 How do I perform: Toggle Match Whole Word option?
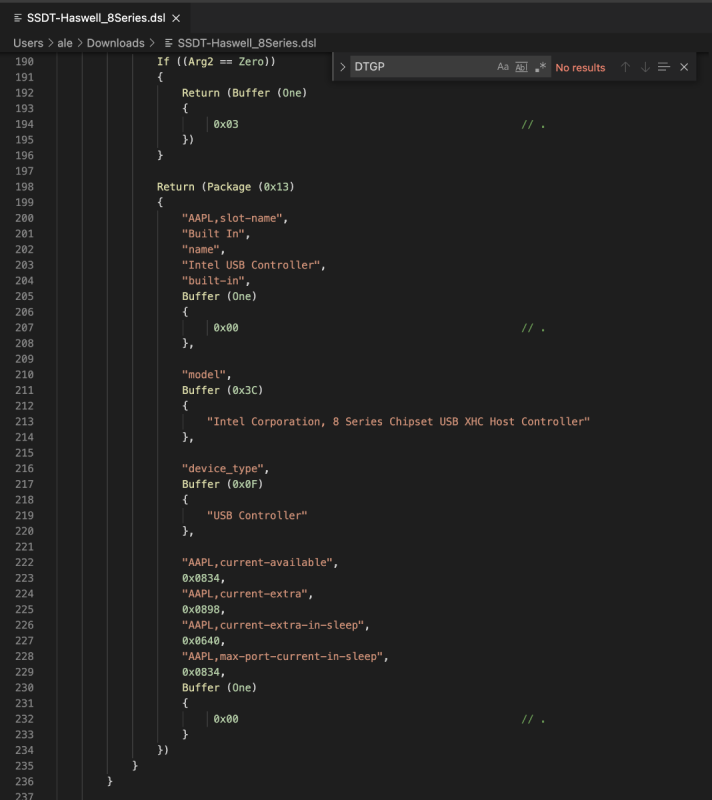click(x=521, y=67)
